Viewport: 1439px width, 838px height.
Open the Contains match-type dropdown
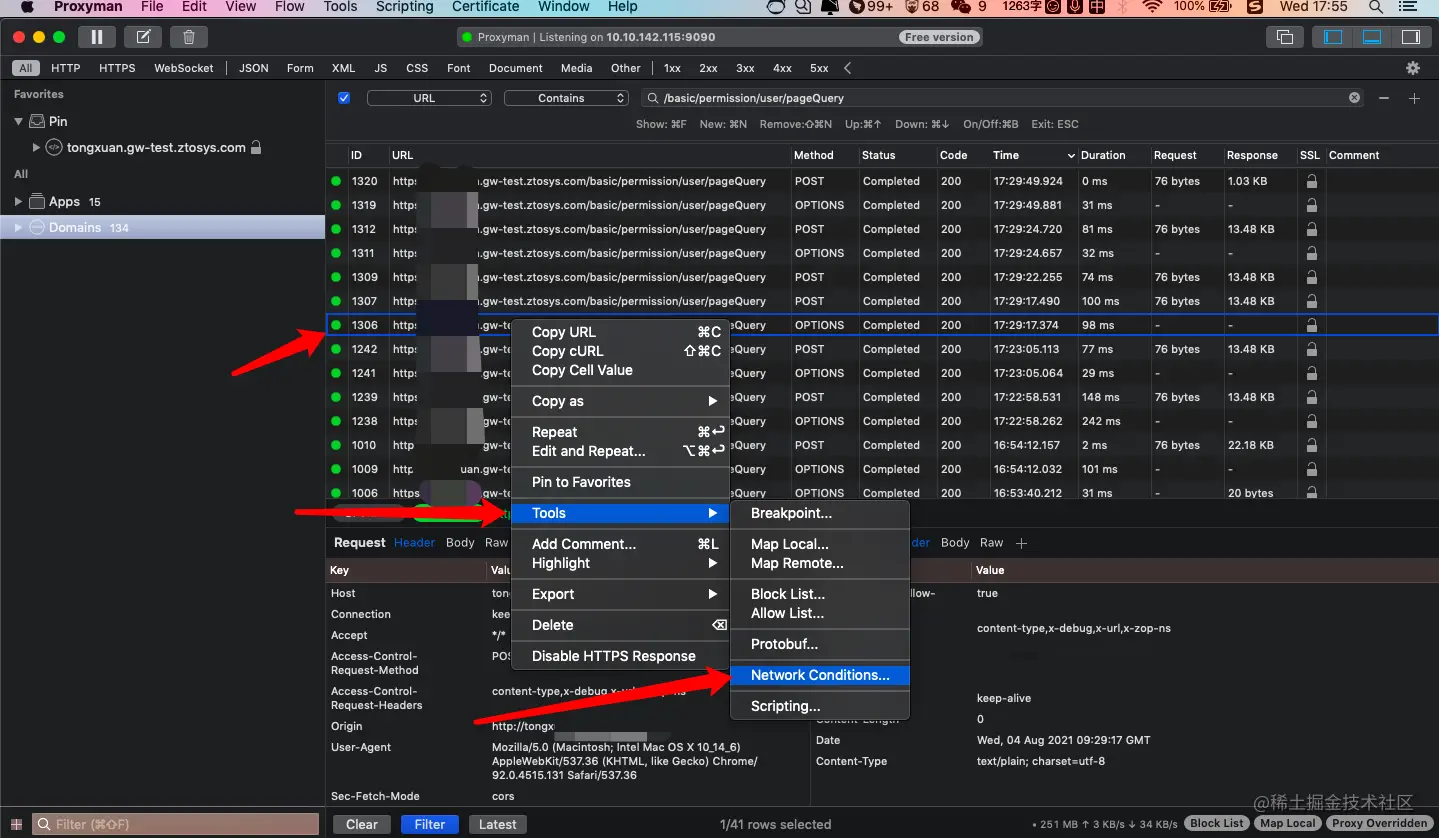click(x=566, y=98)
